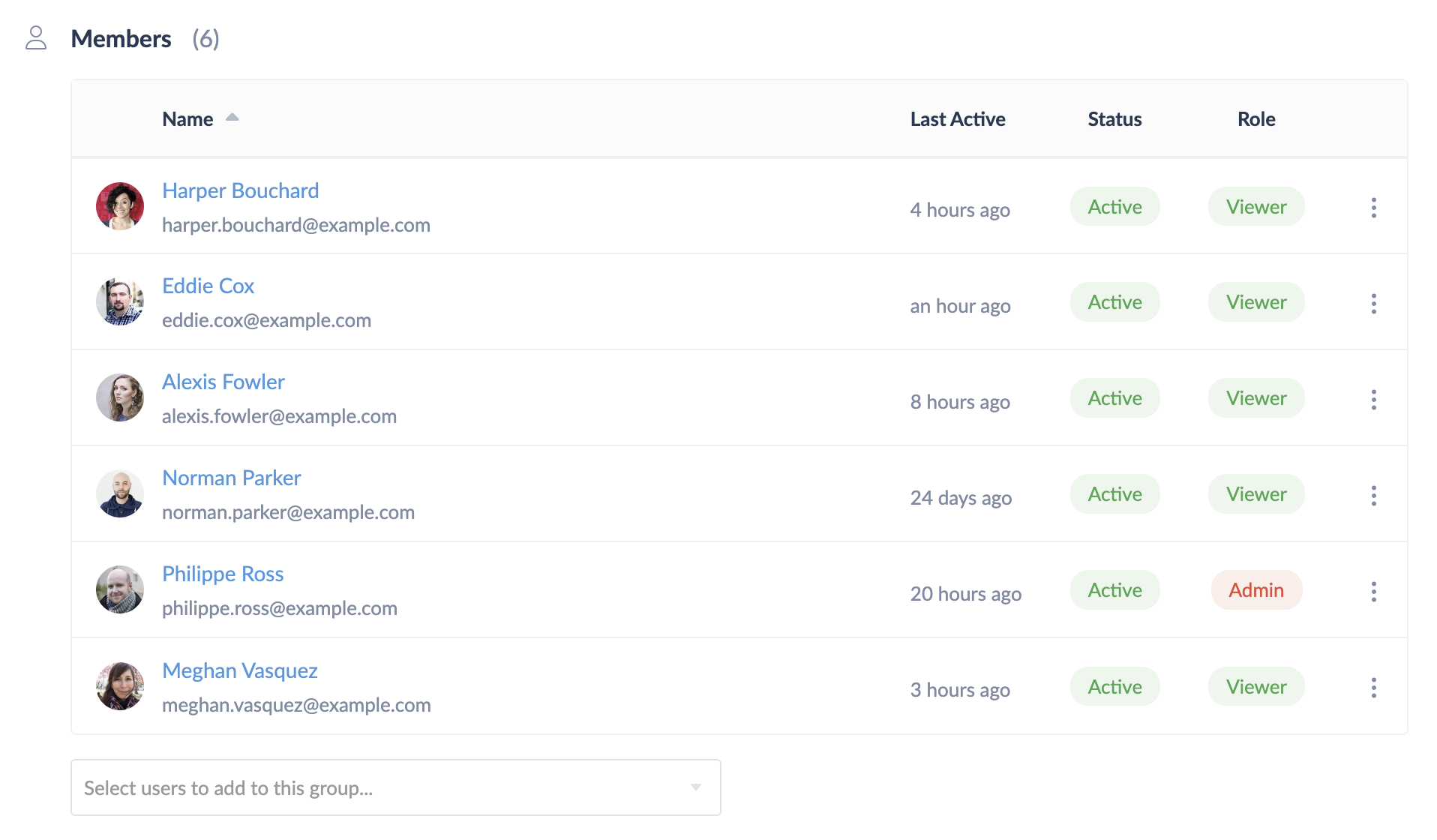
Task: Open Meghan Vasquez's more actions menu
Action: click(1373, 688)
